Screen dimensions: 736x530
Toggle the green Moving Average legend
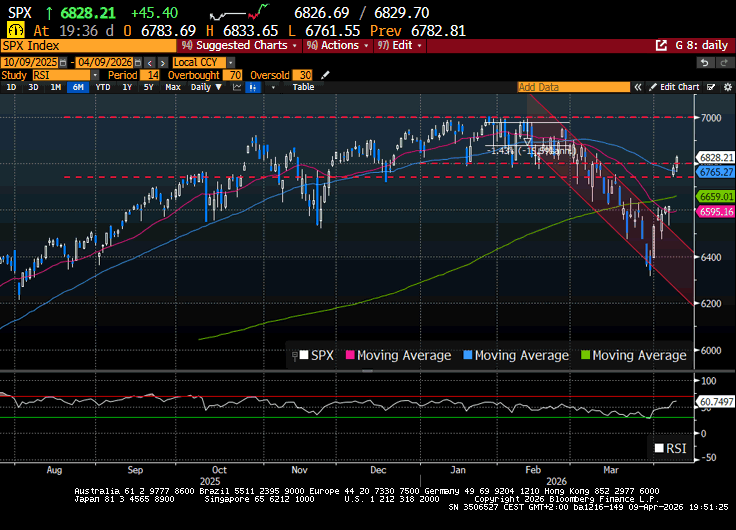tap(636, 355)
